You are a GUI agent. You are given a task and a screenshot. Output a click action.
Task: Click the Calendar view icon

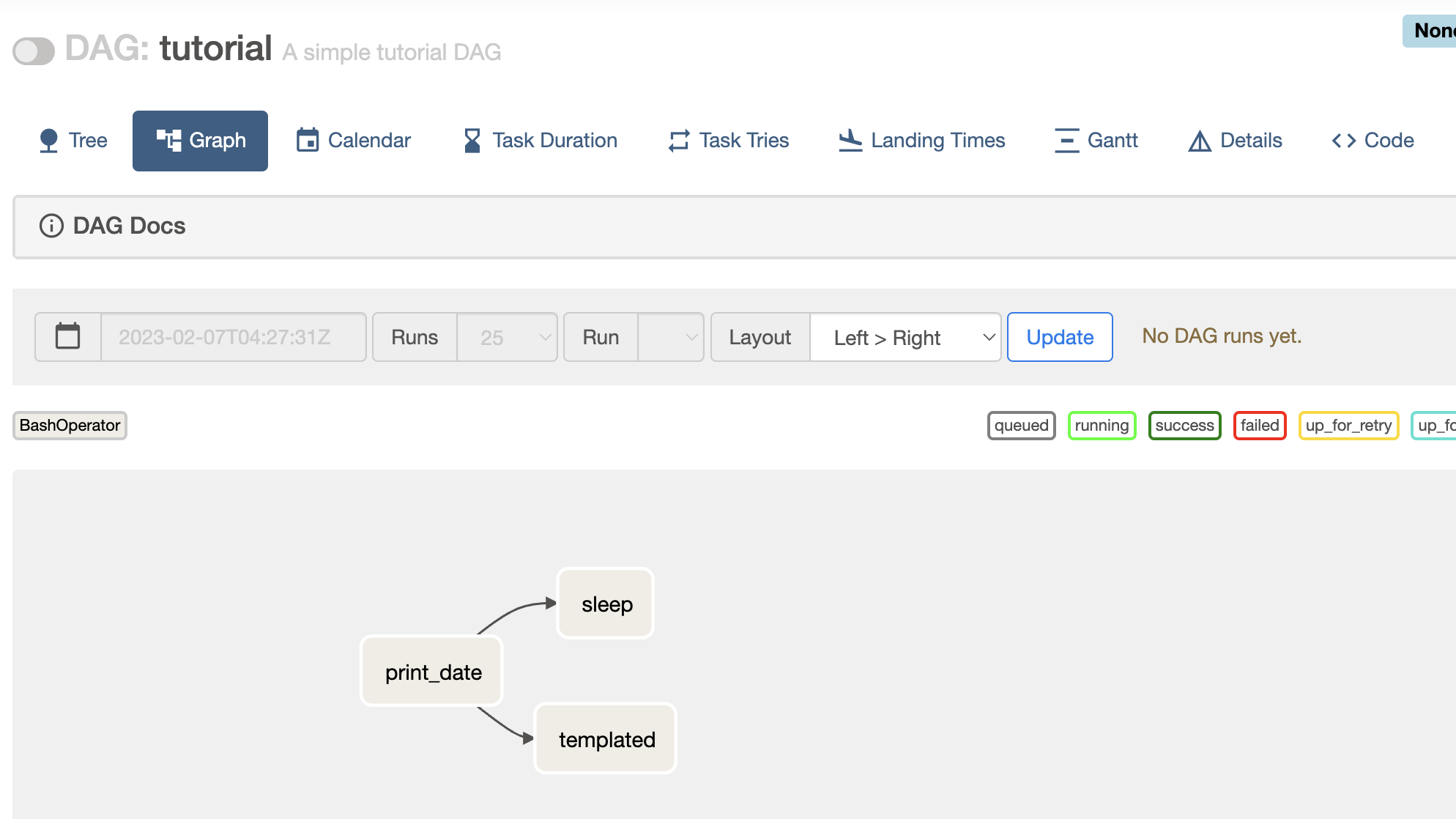tap(307, 140)
